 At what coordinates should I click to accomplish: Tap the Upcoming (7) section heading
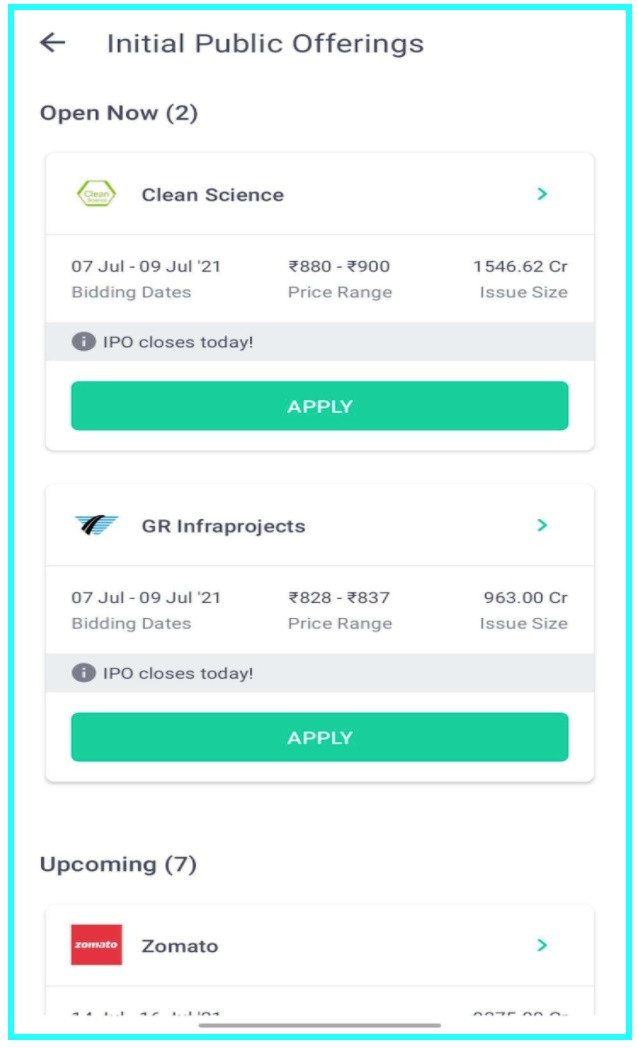(x=118, y=864)
